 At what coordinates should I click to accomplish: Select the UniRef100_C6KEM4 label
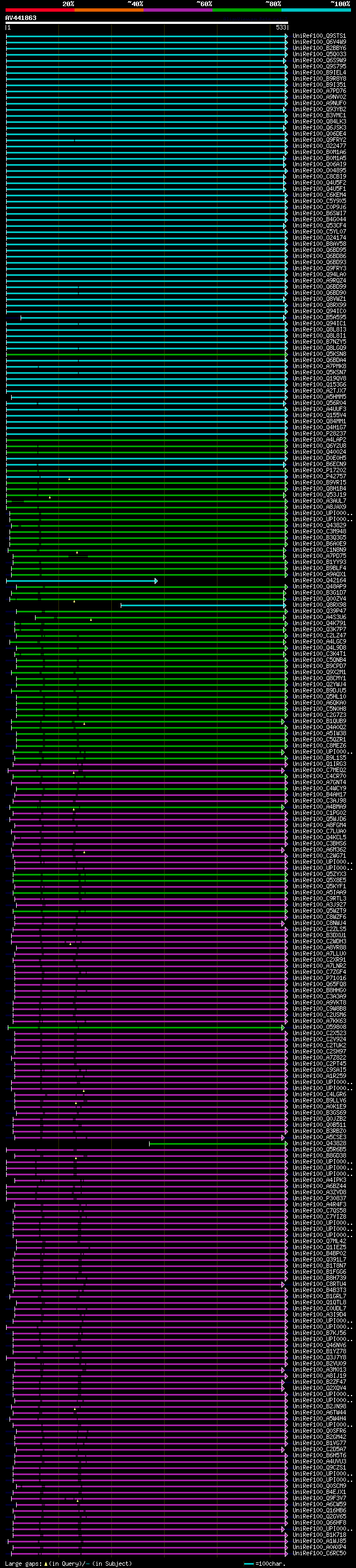pyautogui.click(x=319, y=195)
